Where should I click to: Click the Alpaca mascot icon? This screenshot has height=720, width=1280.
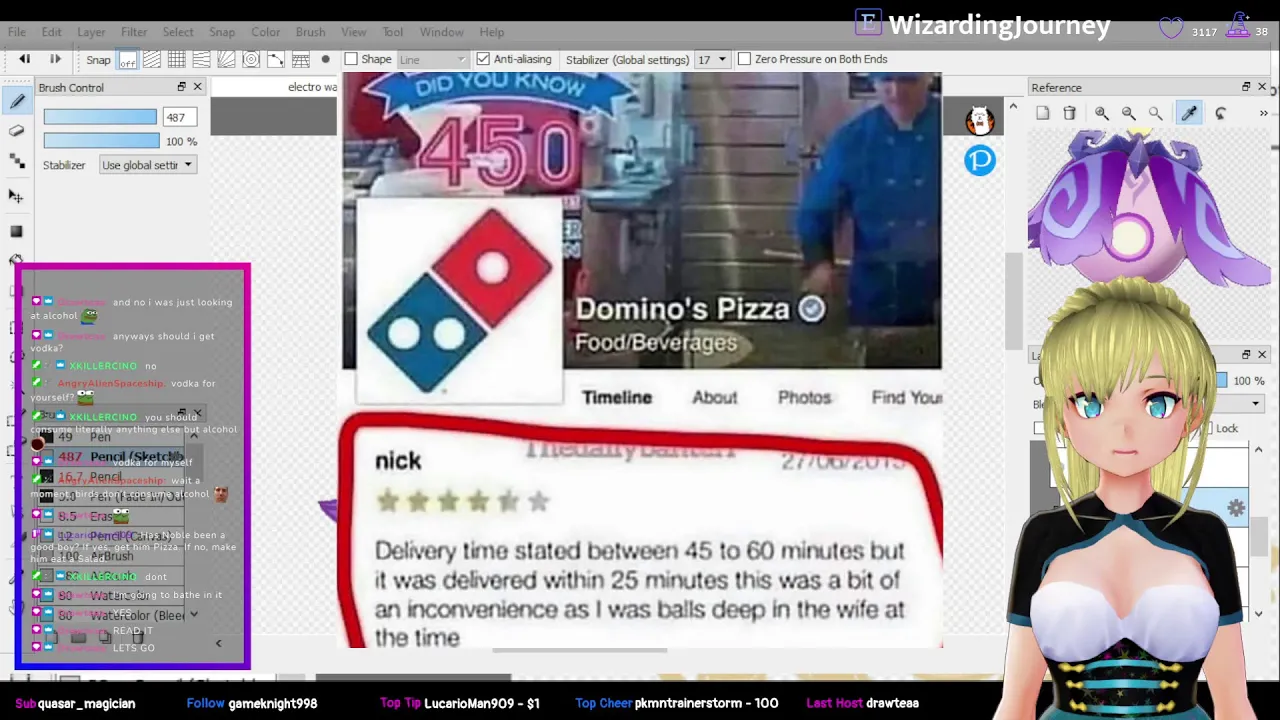[980, 121]
